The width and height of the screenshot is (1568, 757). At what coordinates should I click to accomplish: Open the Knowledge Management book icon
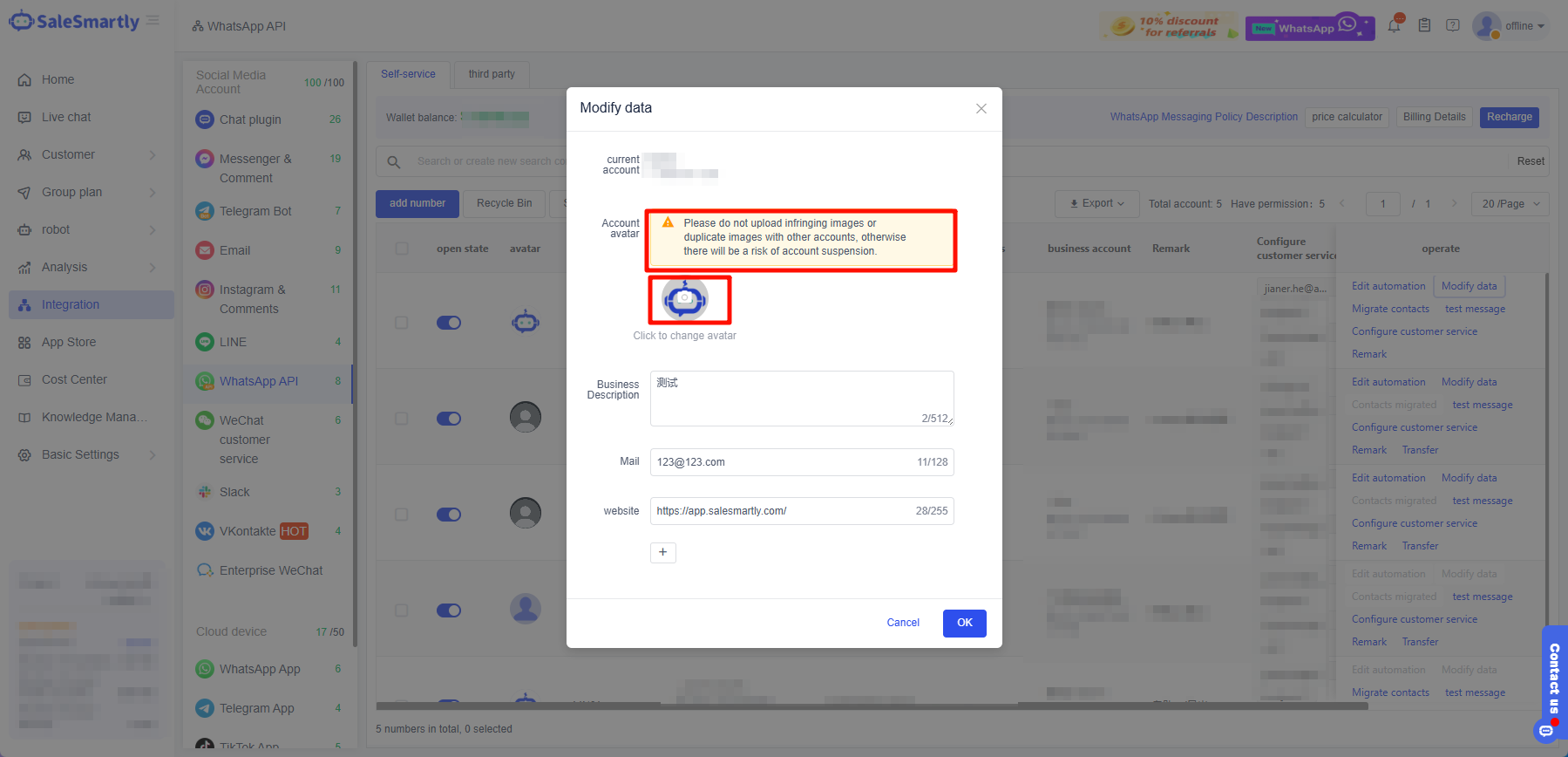(x=24, y=418)
